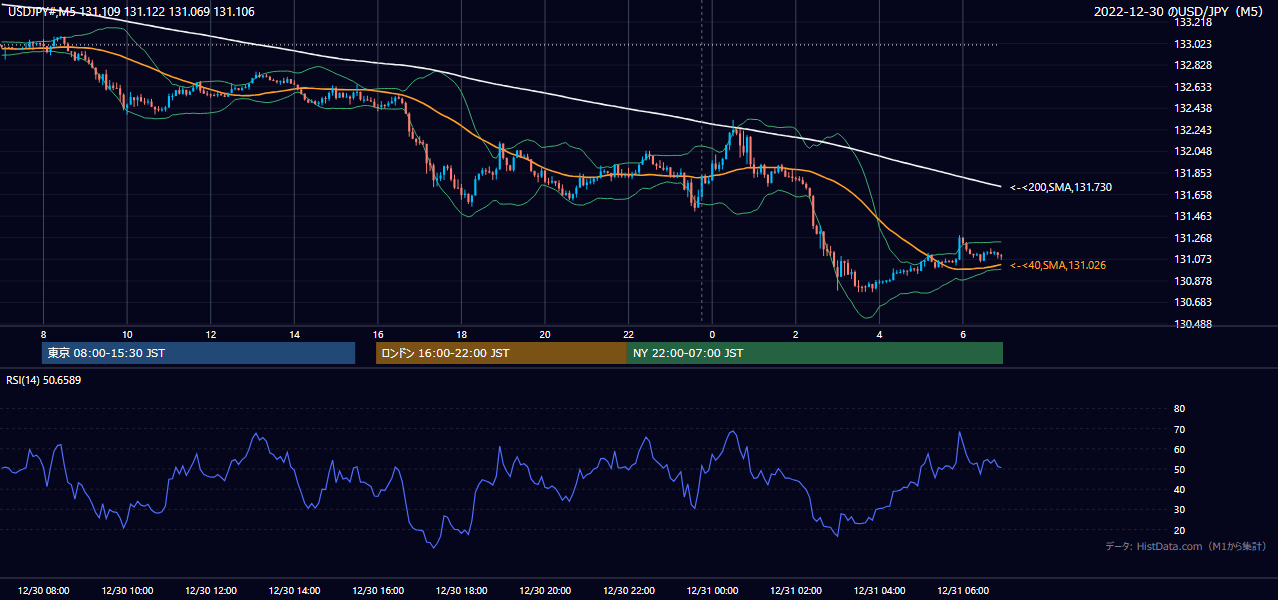
Task: Click price axis label 131.853
Action: [x=1191, y=173]
